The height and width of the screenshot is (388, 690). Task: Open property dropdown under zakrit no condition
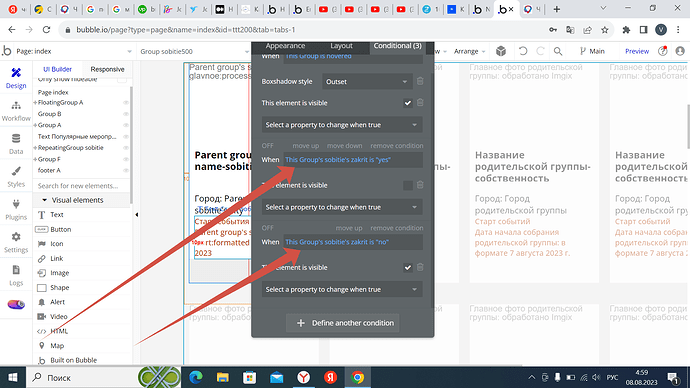(x=342, y=289)
